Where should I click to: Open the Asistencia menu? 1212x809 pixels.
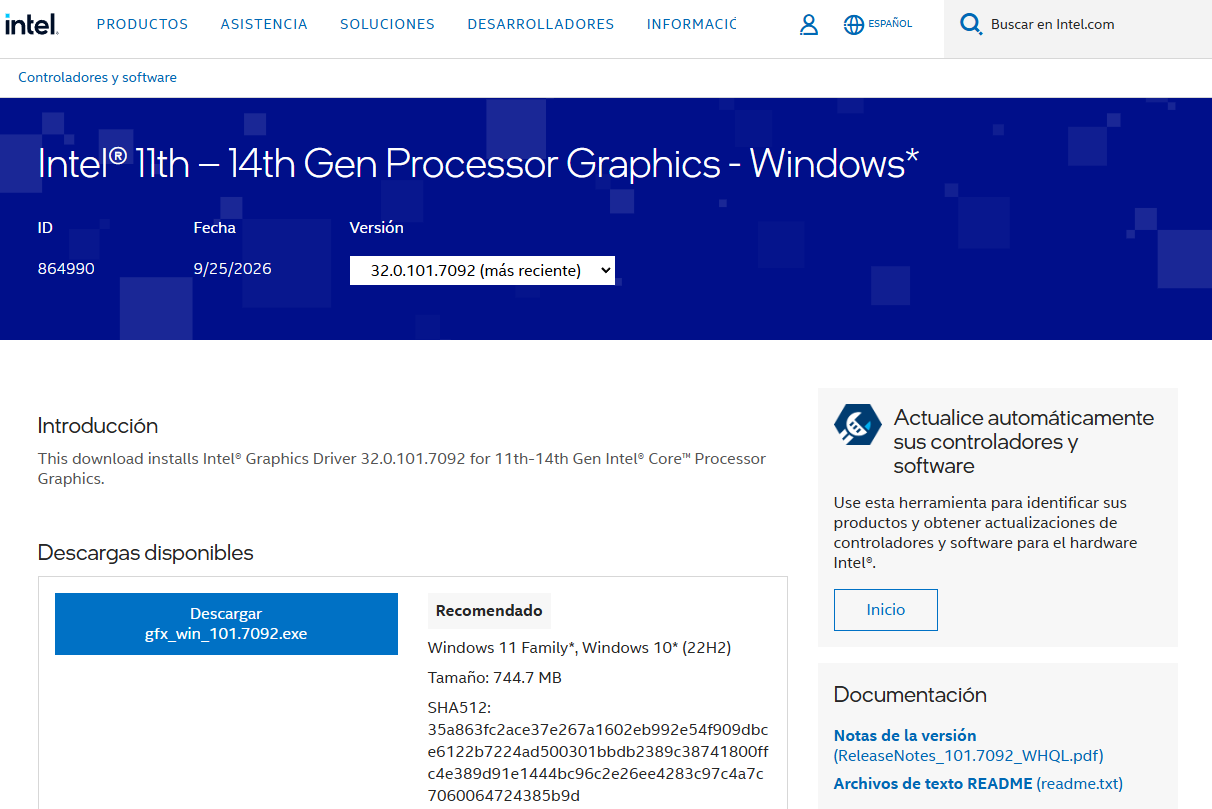coord(264,24)
